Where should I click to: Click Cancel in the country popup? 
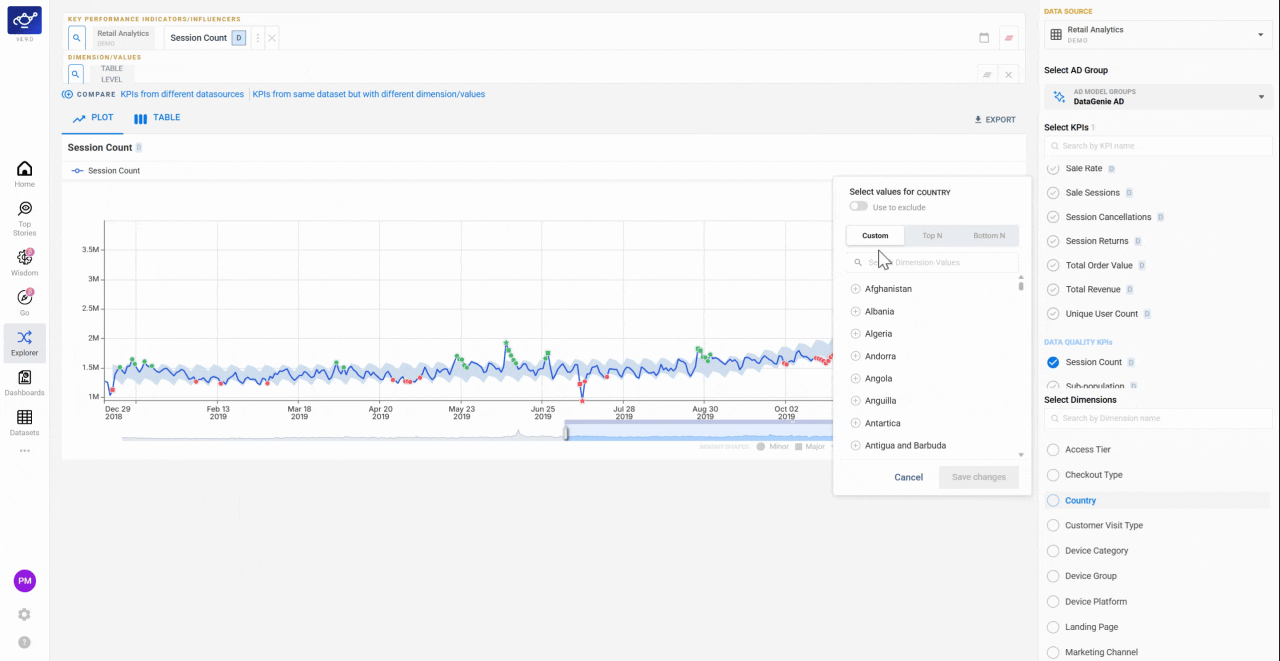click(x=908, y=477)
